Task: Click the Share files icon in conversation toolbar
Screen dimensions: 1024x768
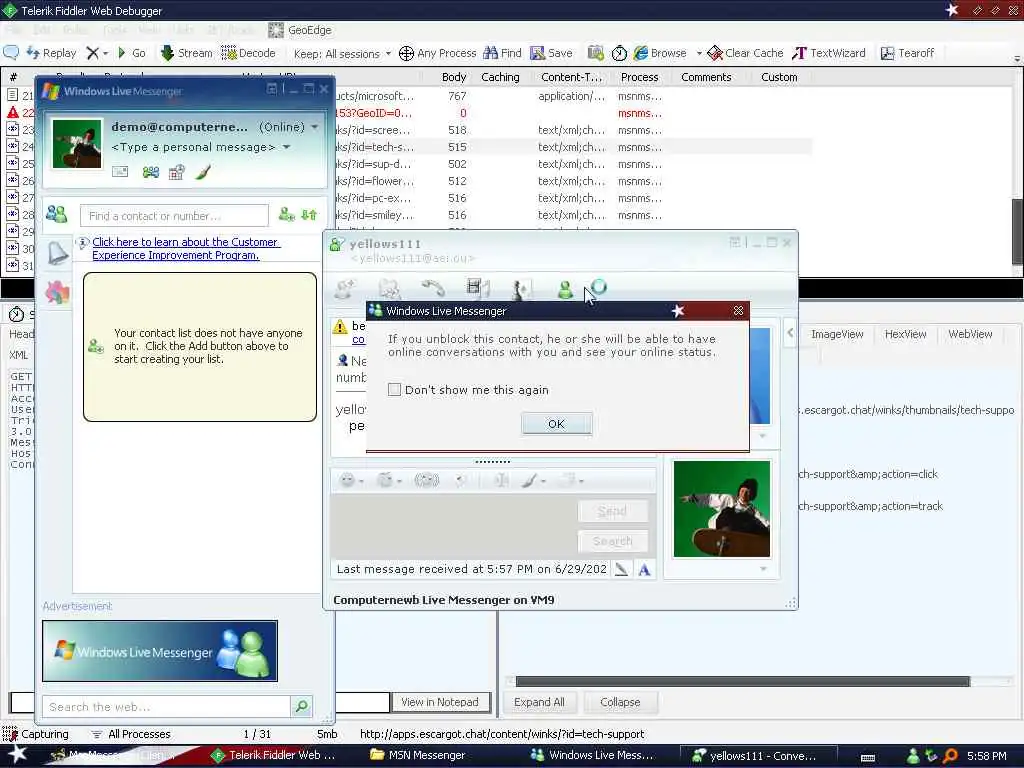Action: (389, 288)
